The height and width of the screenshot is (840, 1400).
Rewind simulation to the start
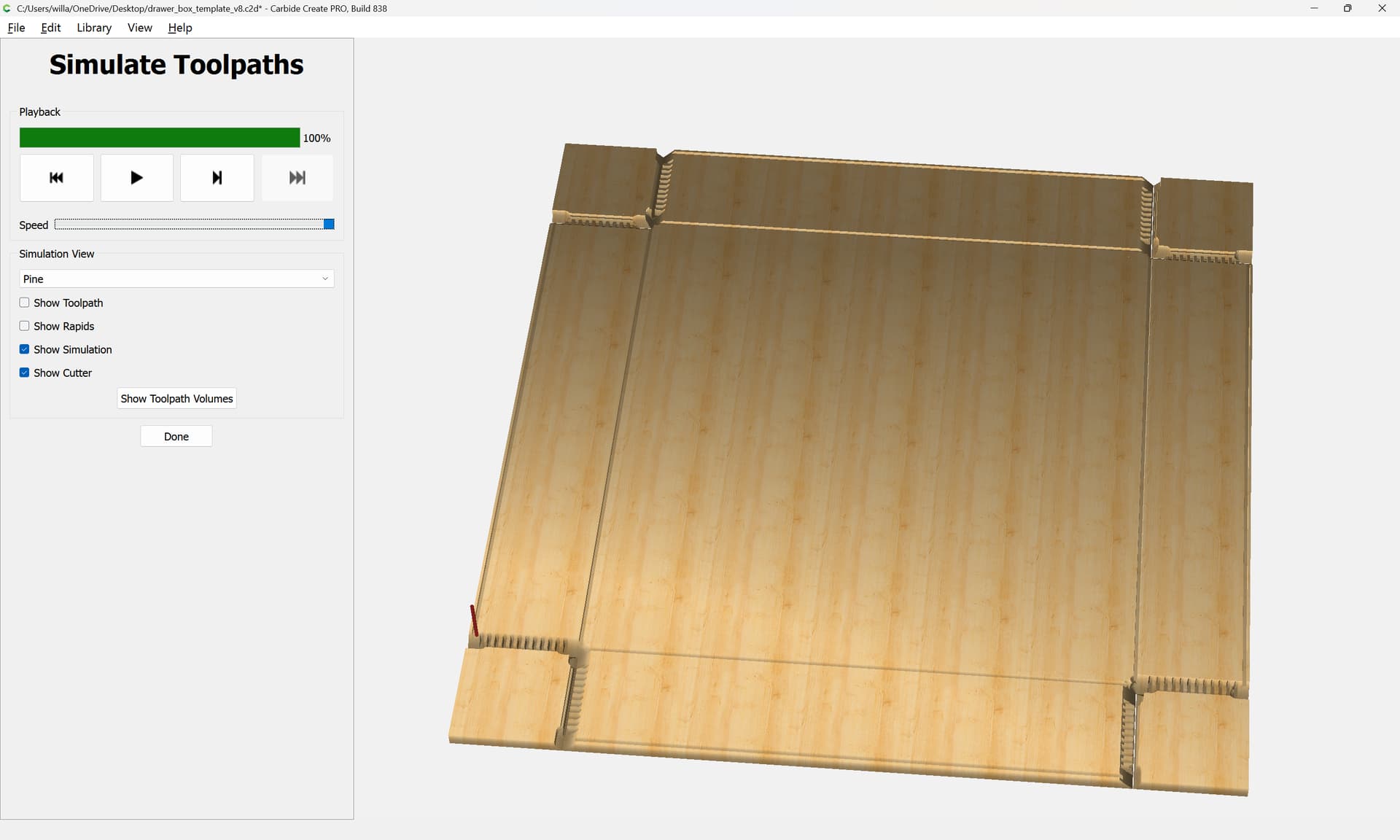[56, 178]
